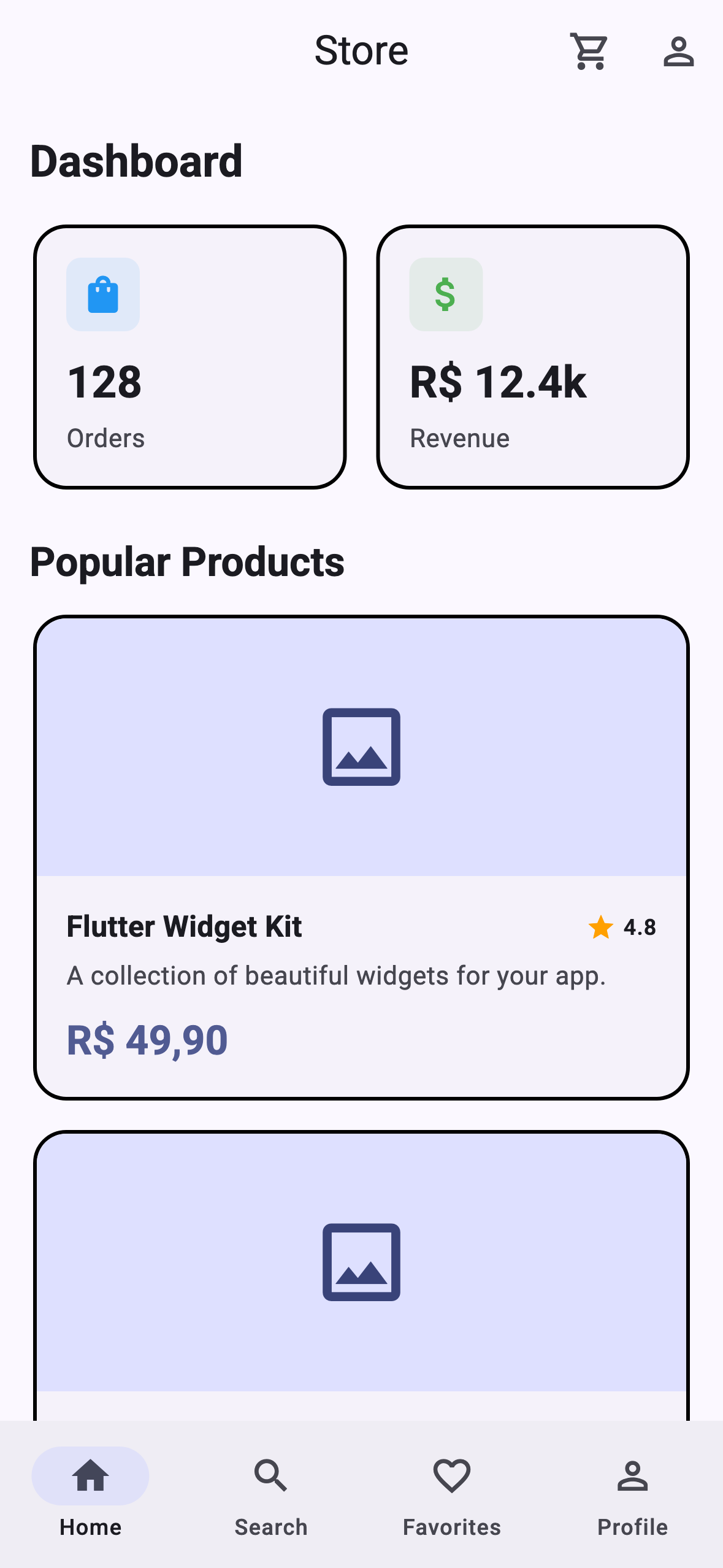This screenshot has height=1568, width=723.
Task: Tap the account icon in header
Action: (678, 52)
